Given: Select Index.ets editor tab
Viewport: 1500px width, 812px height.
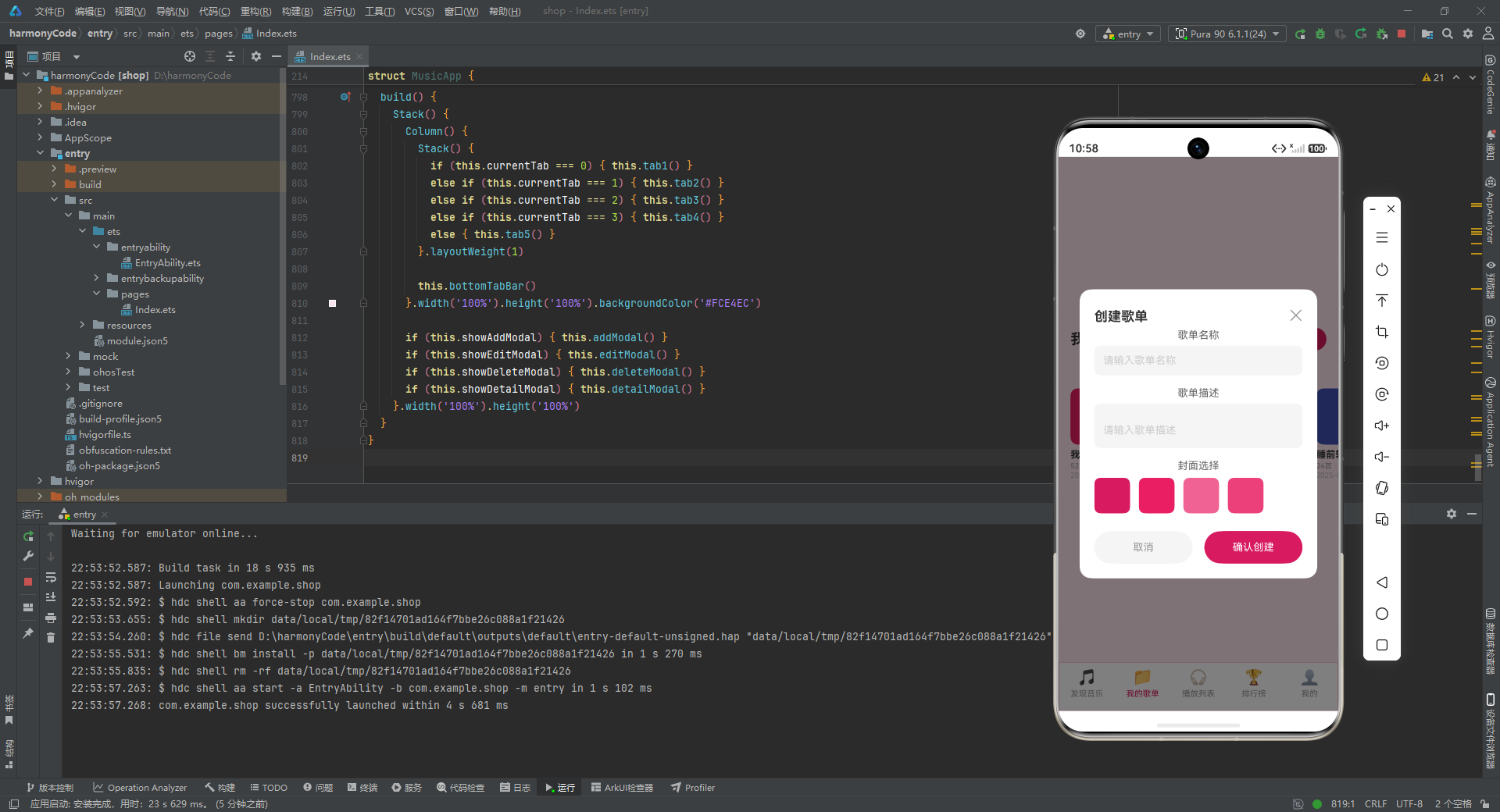Looking at the screenshot, I should tap(329, 56).
